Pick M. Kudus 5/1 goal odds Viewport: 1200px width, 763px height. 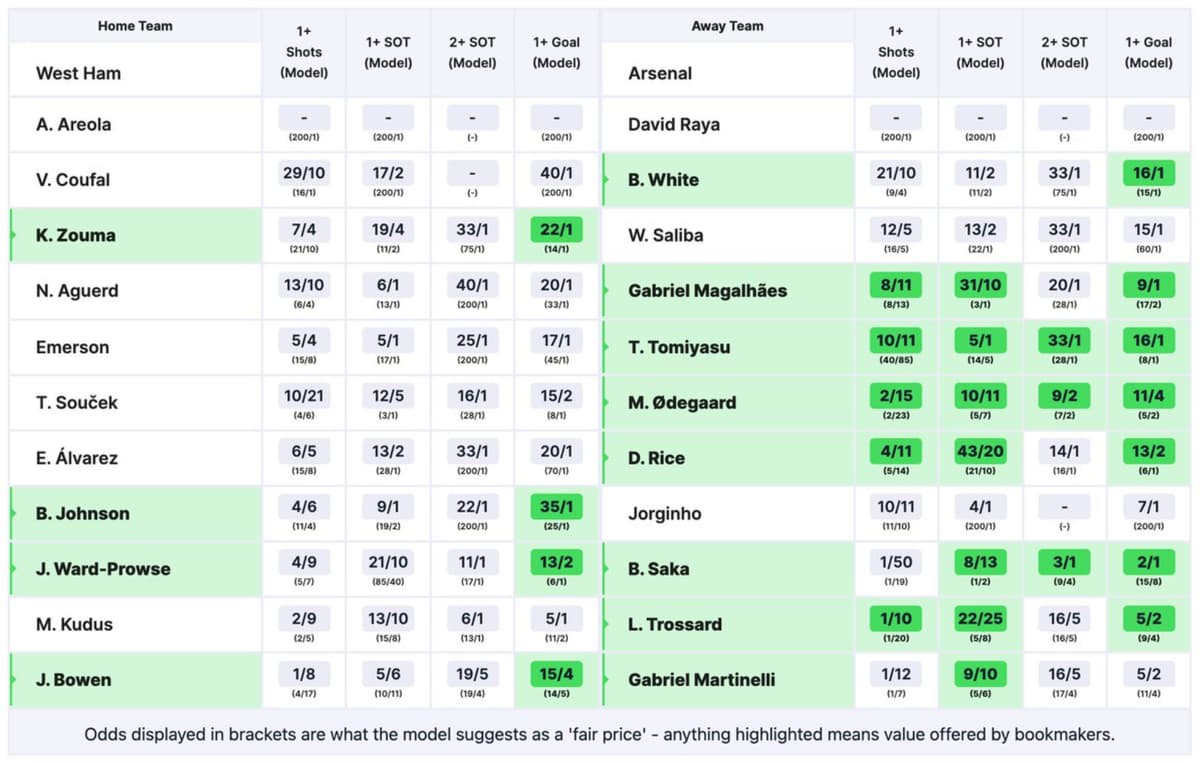(x=556, y=619)
